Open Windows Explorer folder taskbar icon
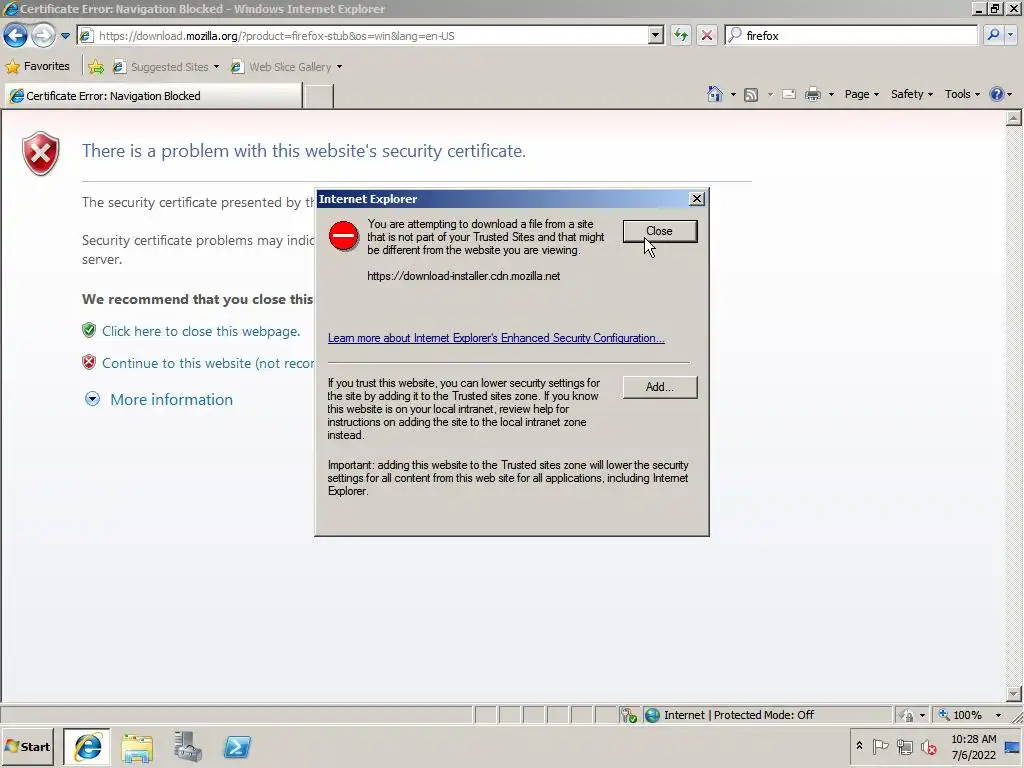Viewport: 1024px width, 768px height. tap(137, 747)
